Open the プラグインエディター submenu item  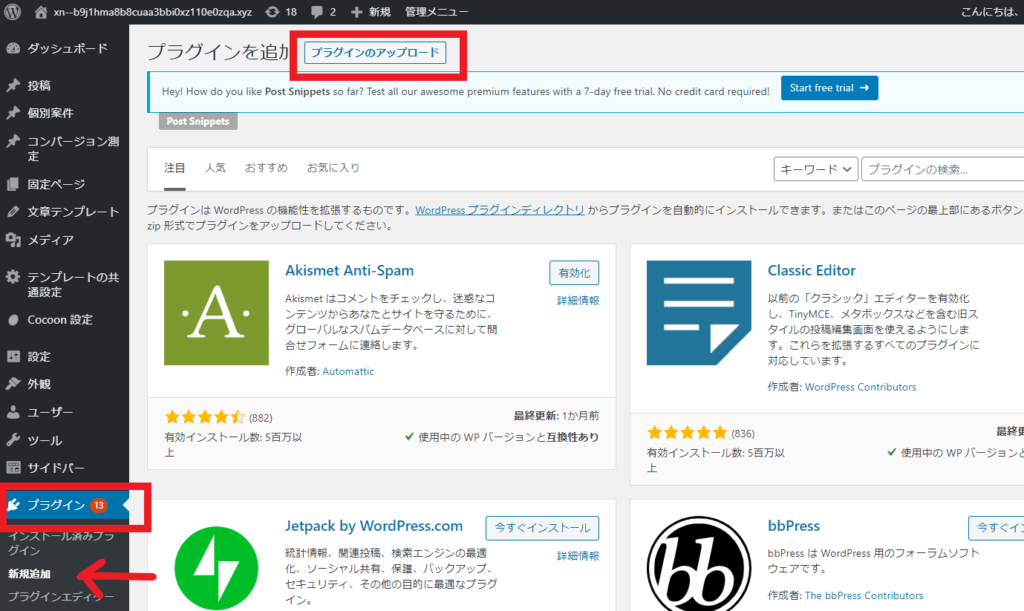click(61, 597)
